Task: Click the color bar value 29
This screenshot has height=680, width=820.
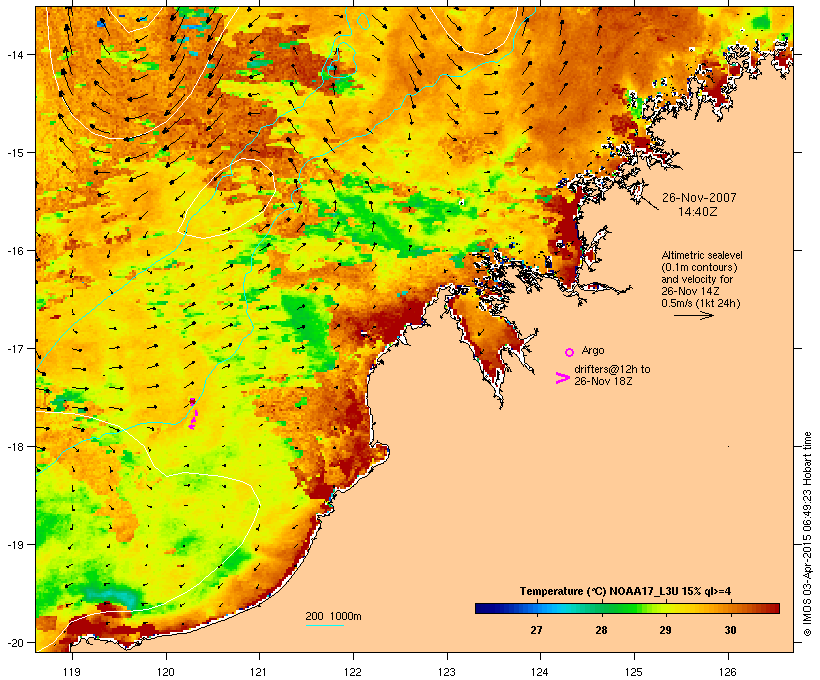Action: [x=665, y=630]
